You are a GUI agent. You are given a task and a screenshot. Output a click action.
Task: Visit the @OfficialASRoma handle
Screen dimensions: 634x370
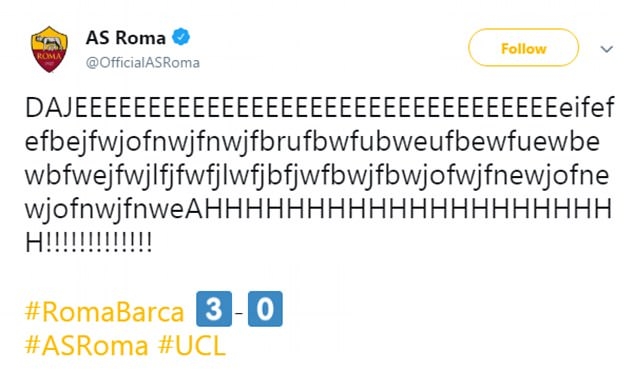[143, 63]
